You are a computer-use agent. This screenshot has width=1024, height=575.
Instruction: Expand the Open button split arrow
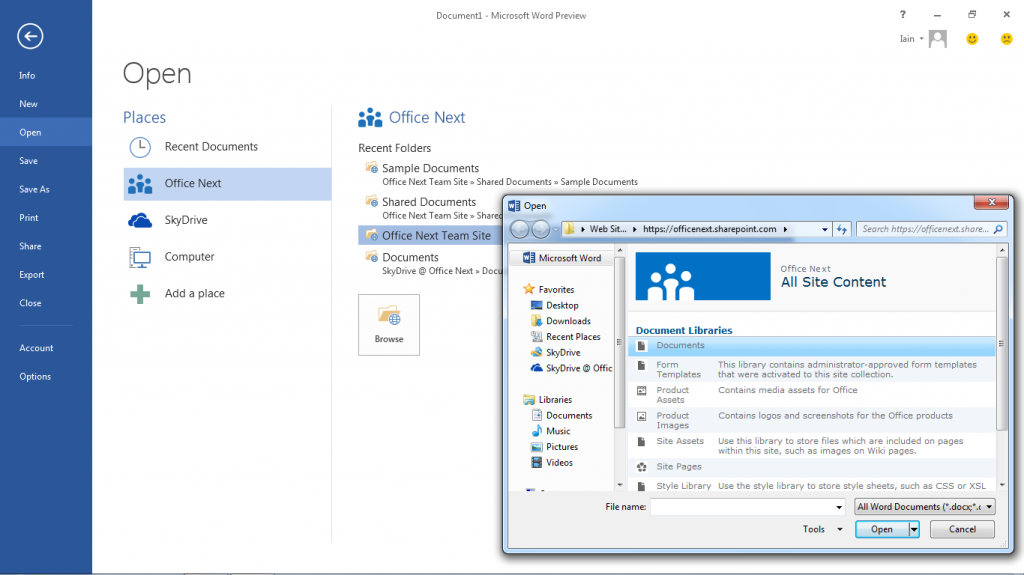(x=913, y=530)
